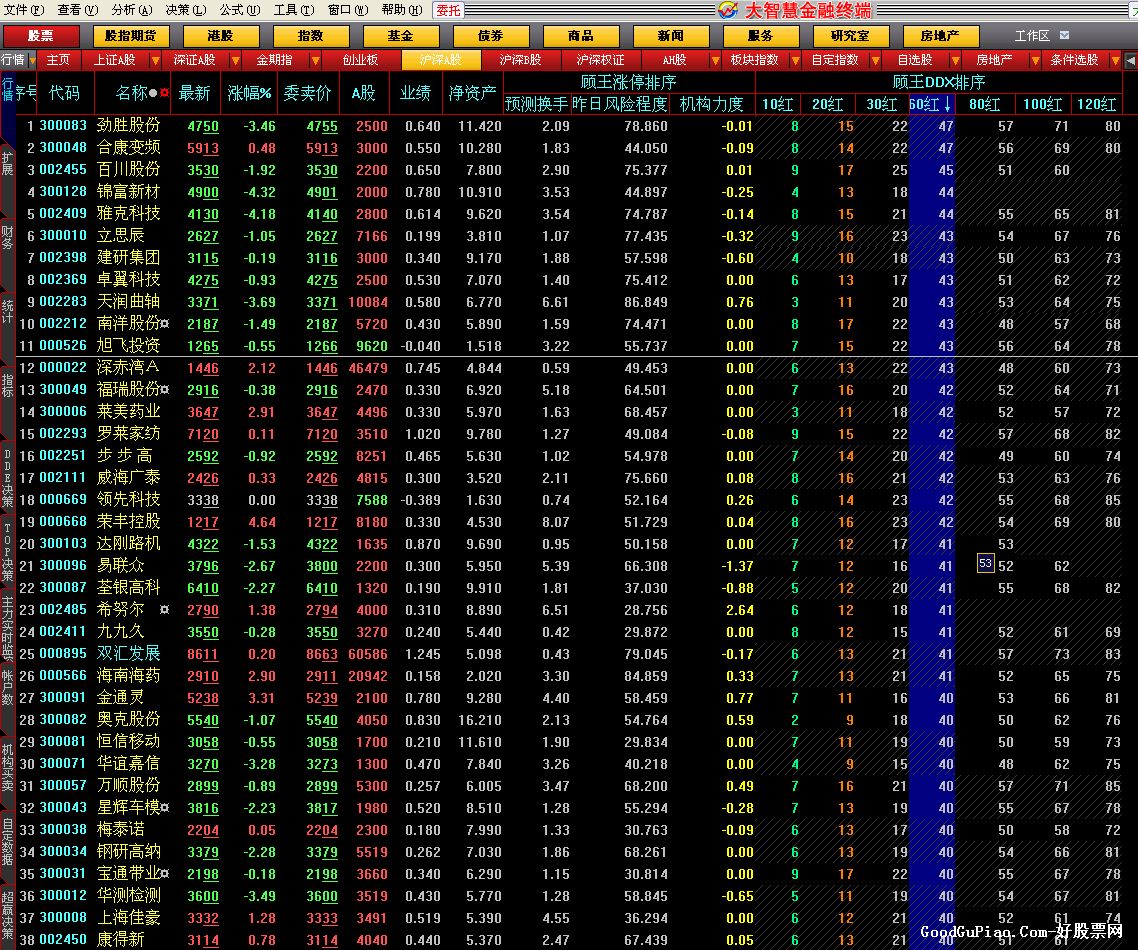Switch to the 主页 tab
This screenshot has width=1138, height=950.
coord(58,60)
